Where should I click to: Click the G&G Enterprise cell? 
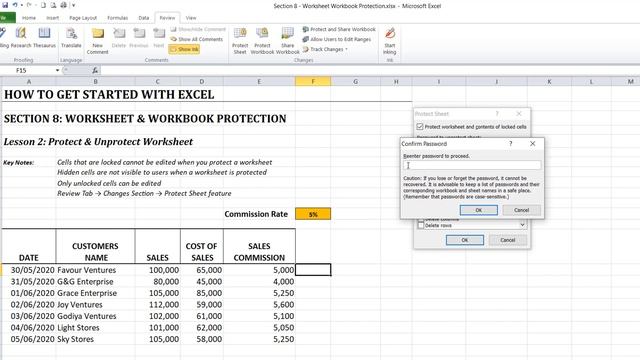pos(96,282)
